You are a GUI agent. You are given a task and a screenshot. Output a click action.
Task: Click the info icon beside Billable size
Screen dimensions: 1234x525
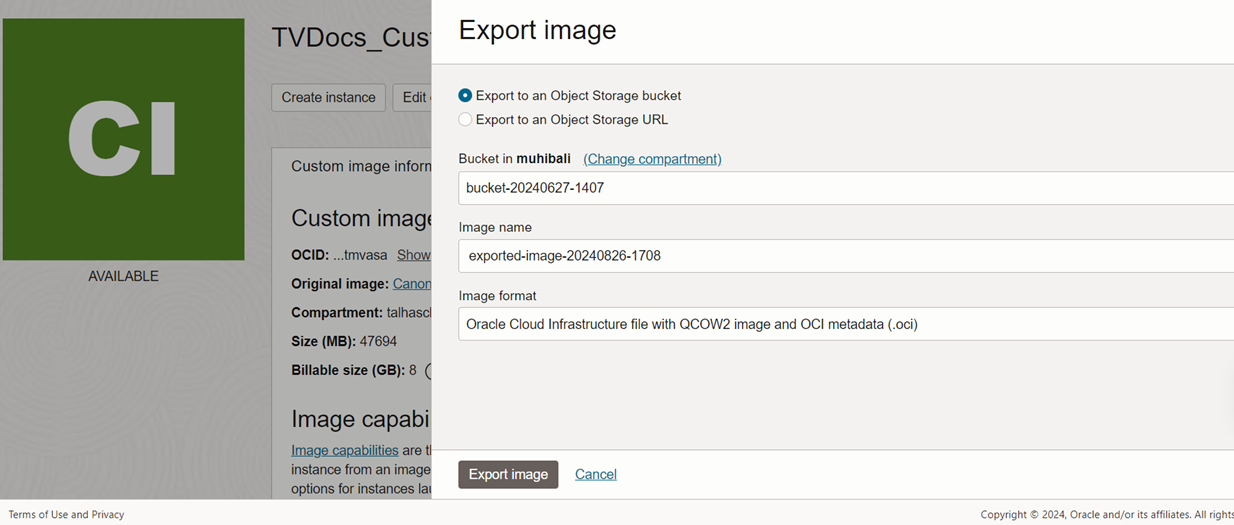428,371
